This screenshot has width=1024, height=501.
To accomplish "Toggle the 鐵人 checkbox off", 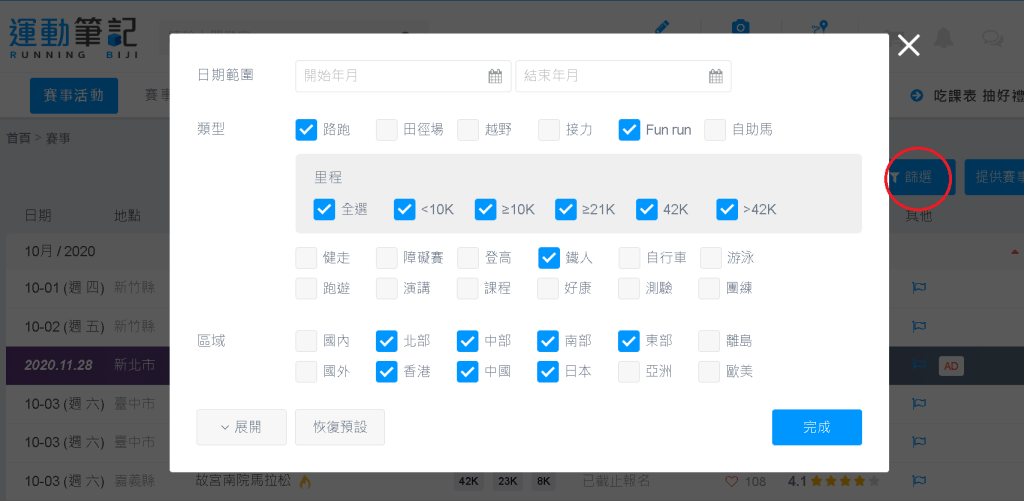I will 549,258.
